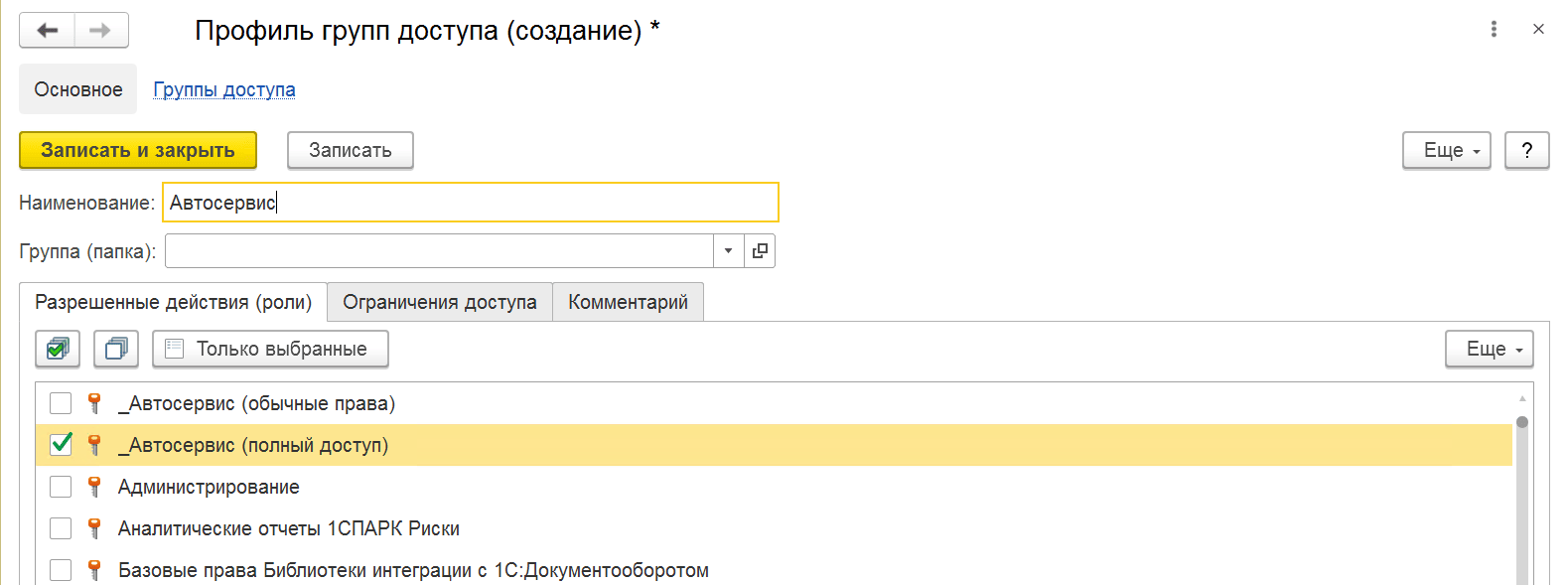Screen dimensions: 1568x585
Task: Click the question mark help button
Action: click(1527, 150)
